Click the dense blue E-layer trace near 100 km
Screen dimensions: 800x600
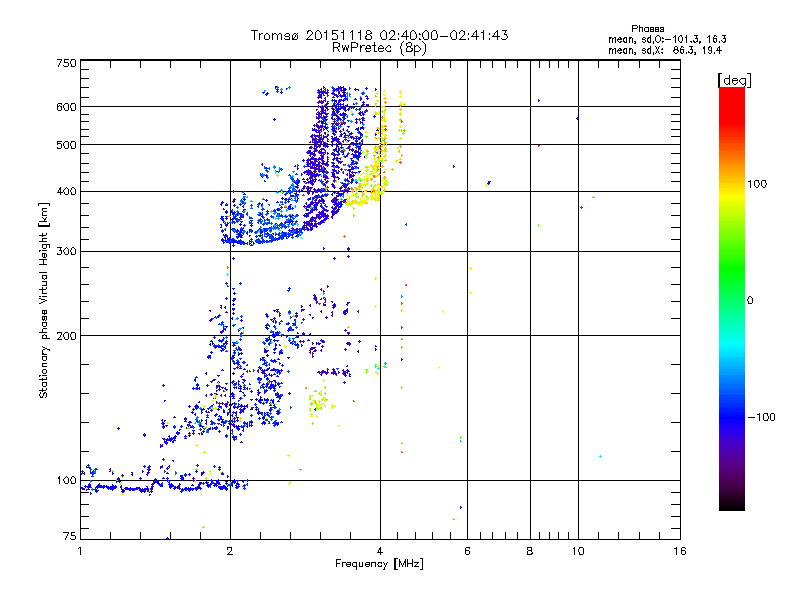click(163, 487)
